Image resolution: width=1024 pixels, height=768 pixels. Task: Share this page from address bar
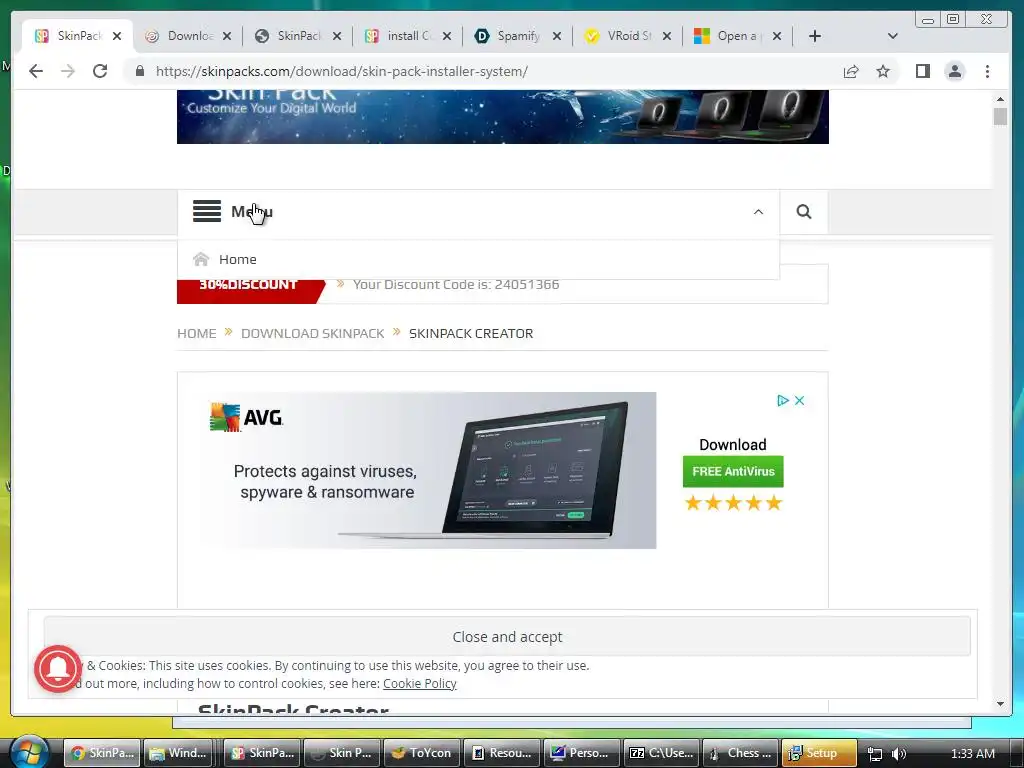(x=851, y=71)
